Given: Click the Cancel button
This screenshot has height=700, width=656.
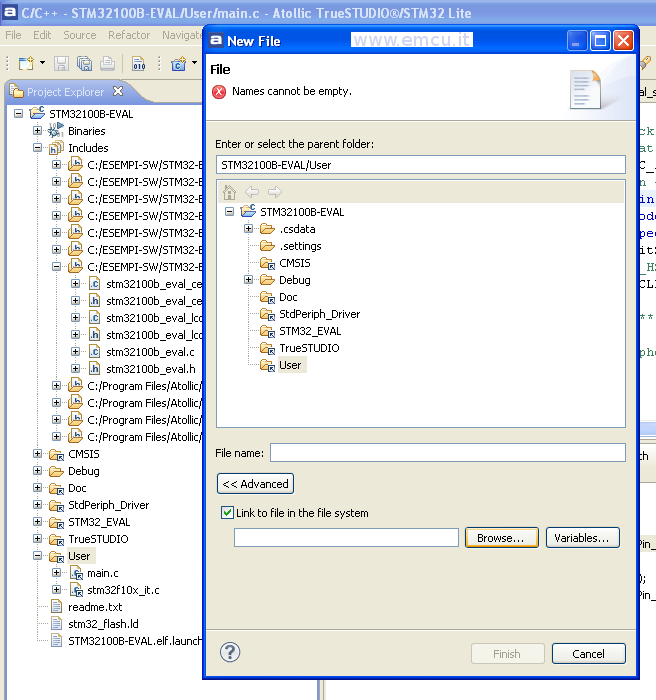Looking at the screenshot, I should click(x=588, y=654).
